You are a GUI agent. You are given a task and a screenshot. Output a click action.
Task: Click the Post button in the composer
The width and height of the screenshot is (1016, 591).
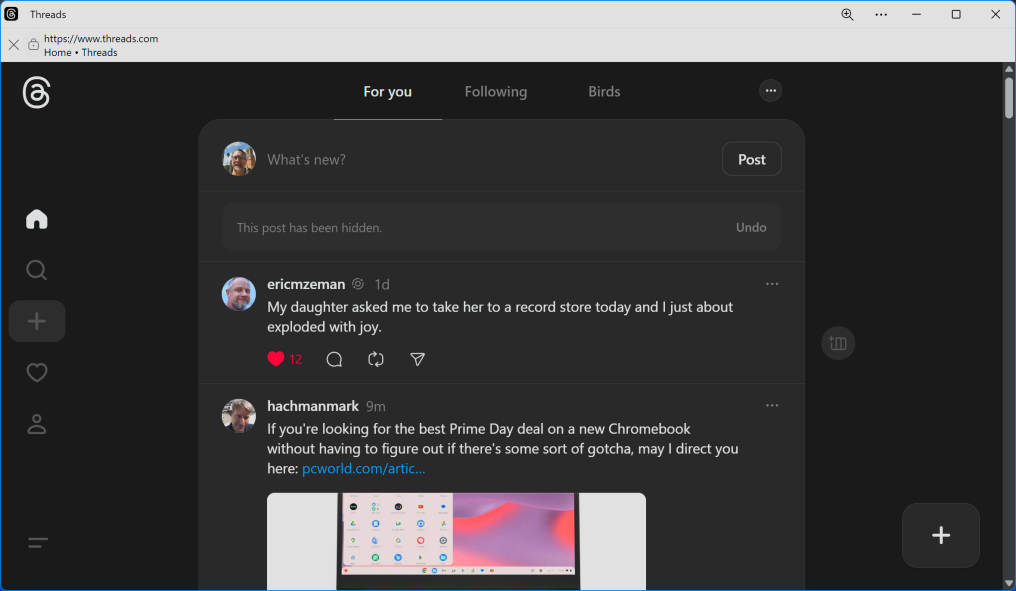tap(751, 159)
